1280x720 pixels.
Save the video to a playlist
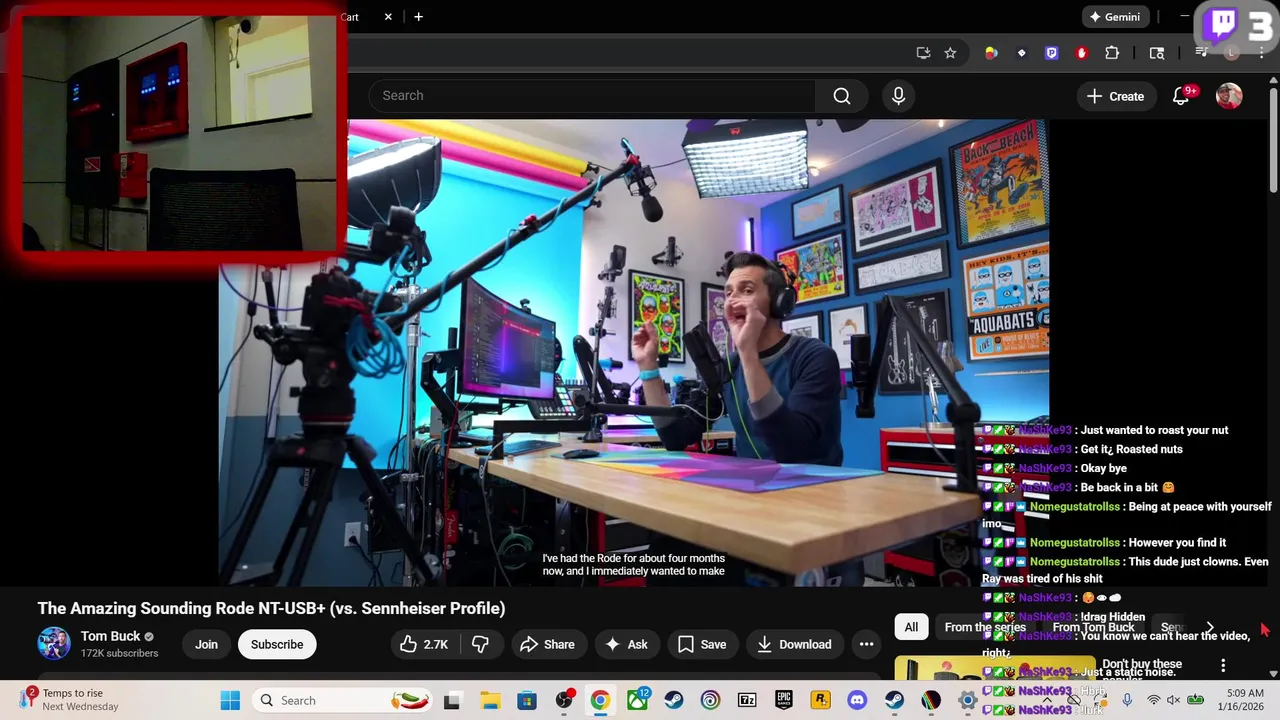tap(702, 644)
